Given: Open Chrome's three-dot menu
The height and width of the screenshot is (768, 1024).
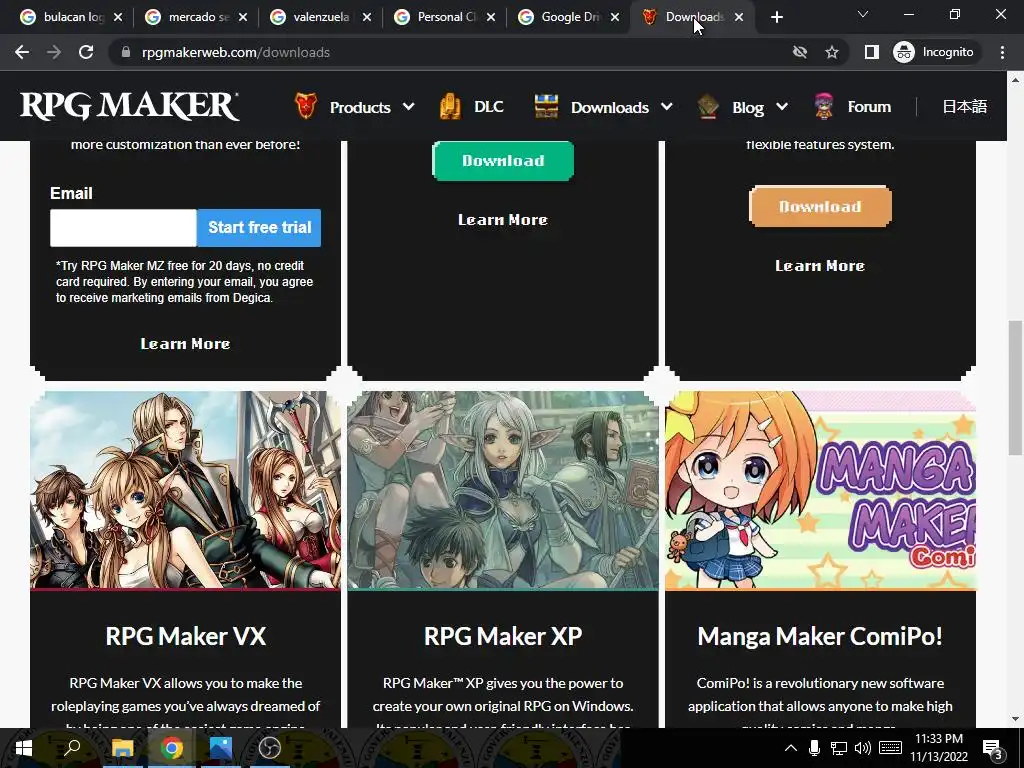Looking at the screenshot, I should pyautogui.click(x=1002, y=52).
